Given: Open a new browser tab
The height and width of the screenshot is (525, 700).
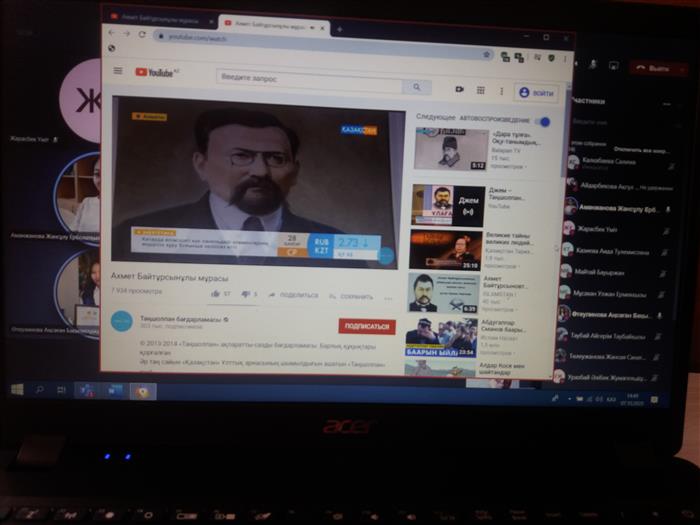Looking at the screenshot, I should click(340, 29).
